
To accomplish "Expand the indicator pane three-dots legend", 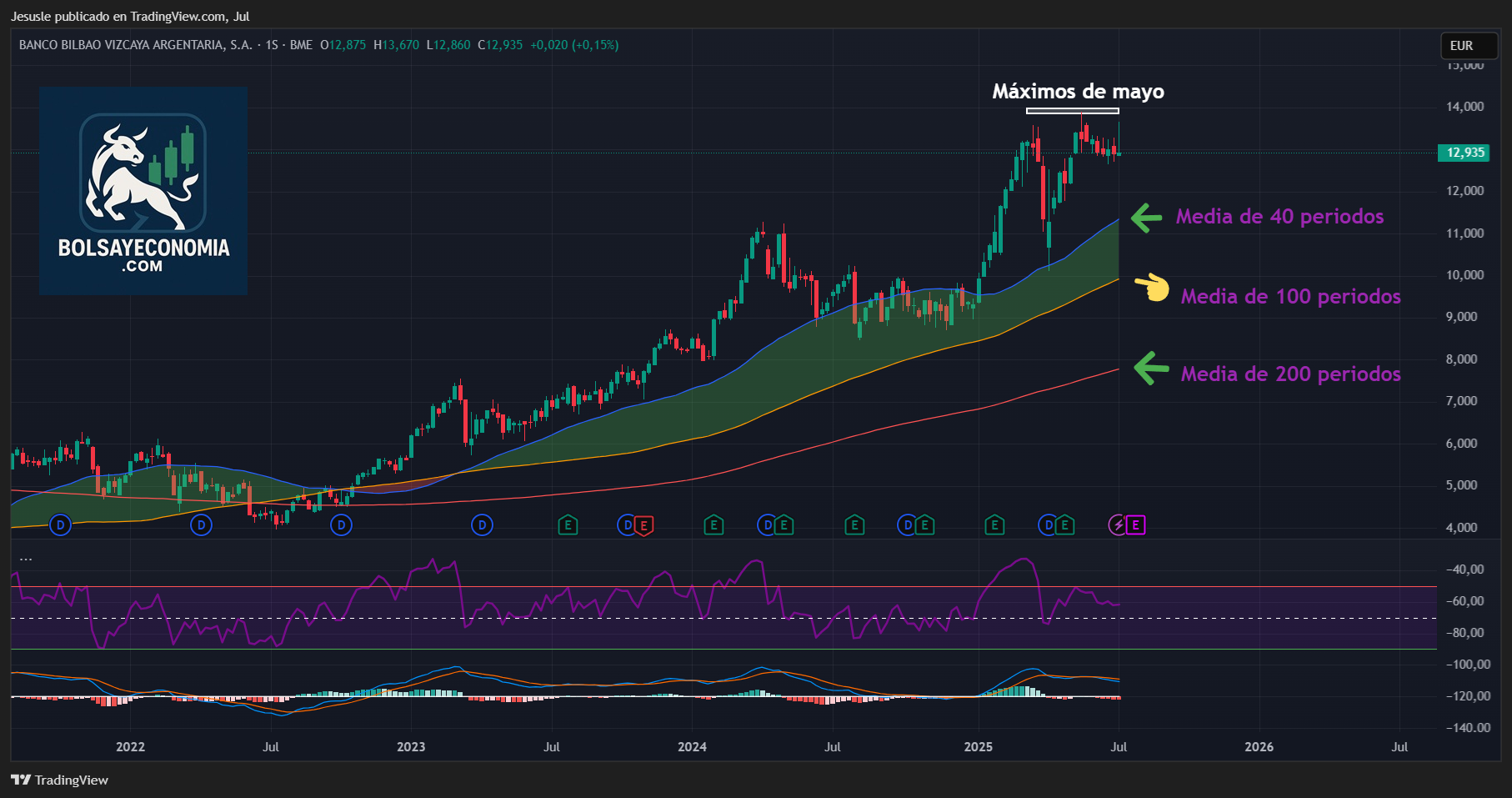I will pos(26,559).
